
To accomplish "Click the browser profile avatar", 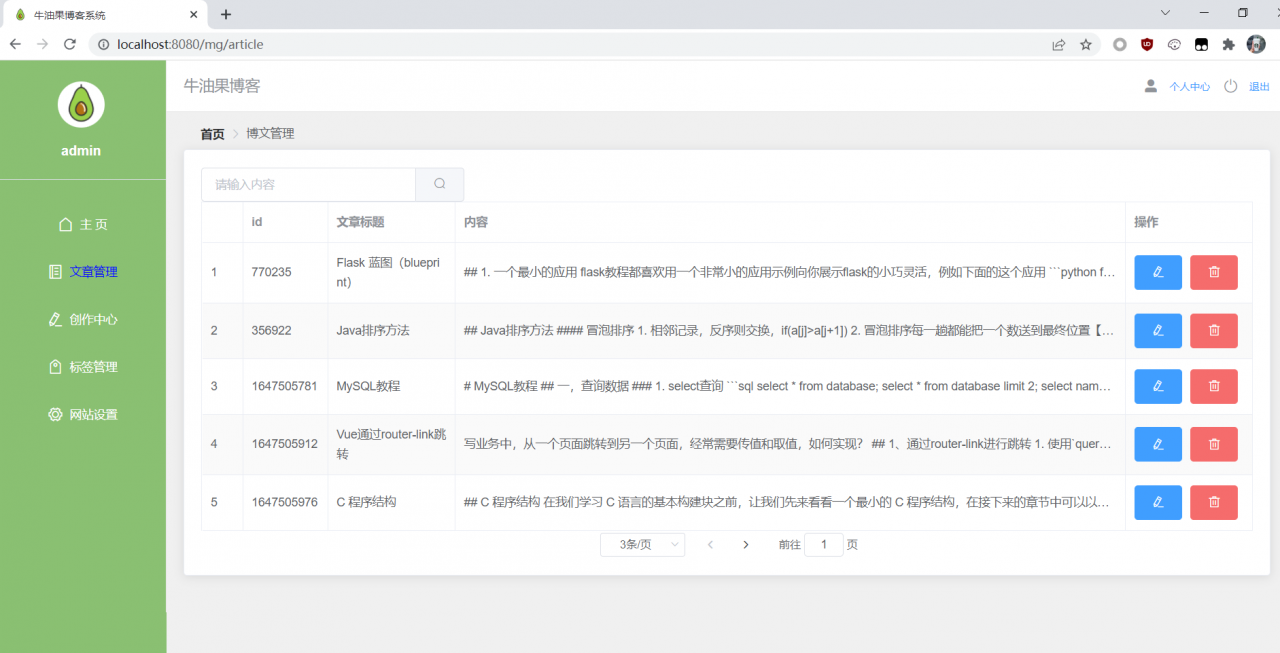I will [x=1256, y=44].
